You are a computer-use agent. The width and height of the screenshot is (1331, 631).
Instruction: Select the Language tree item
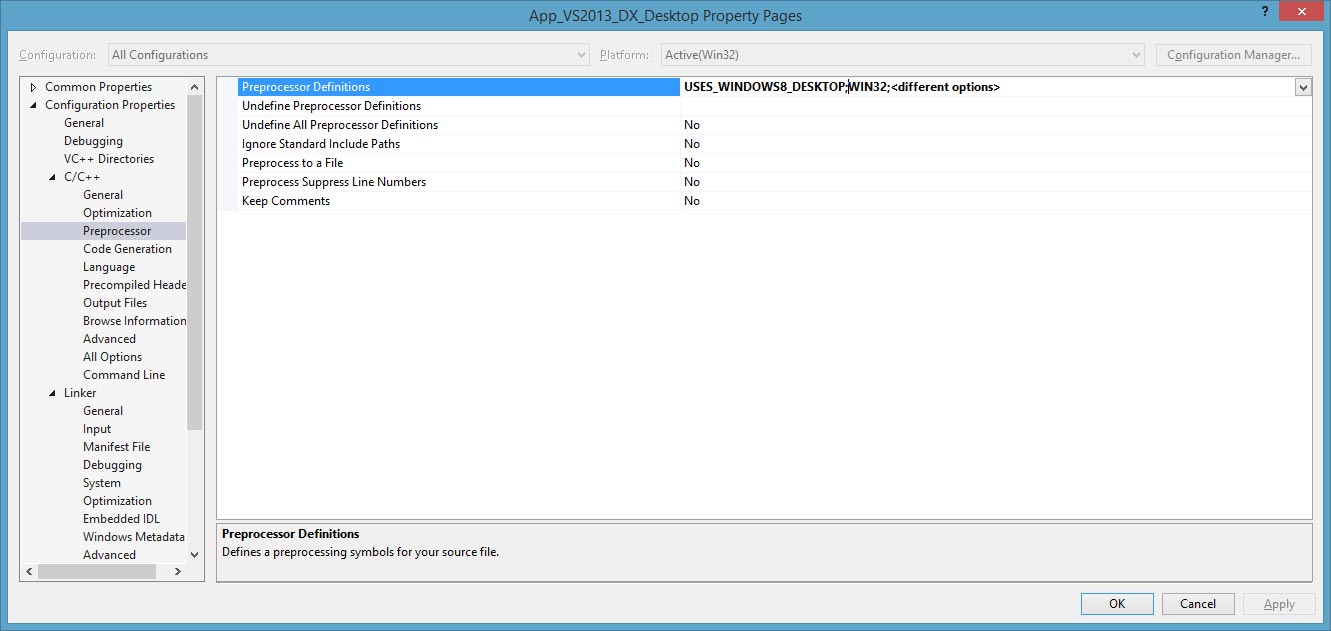coord(109,267)
